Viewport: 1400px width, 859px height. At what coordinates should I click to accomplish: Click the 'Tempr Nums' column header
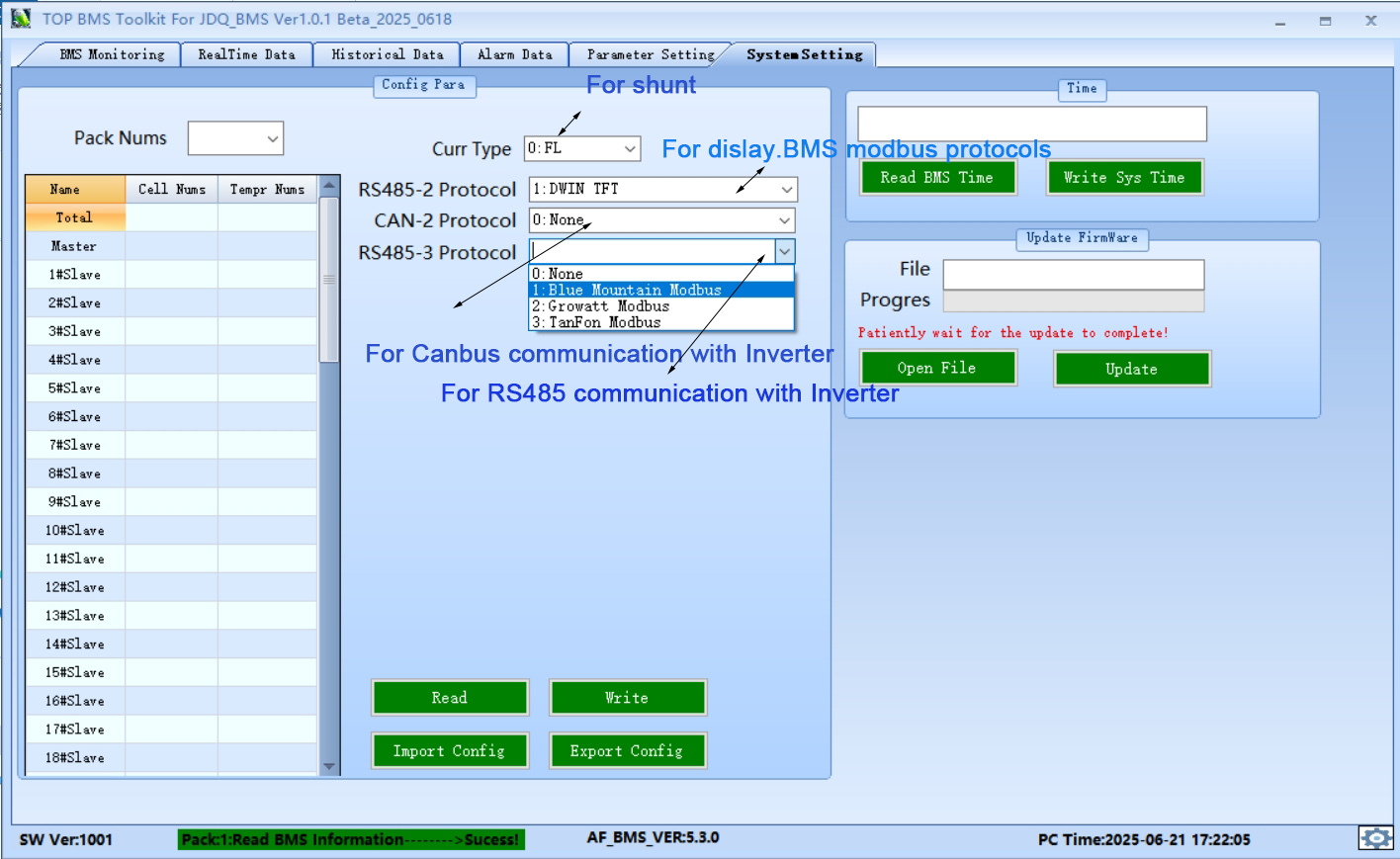click(267, 189)
